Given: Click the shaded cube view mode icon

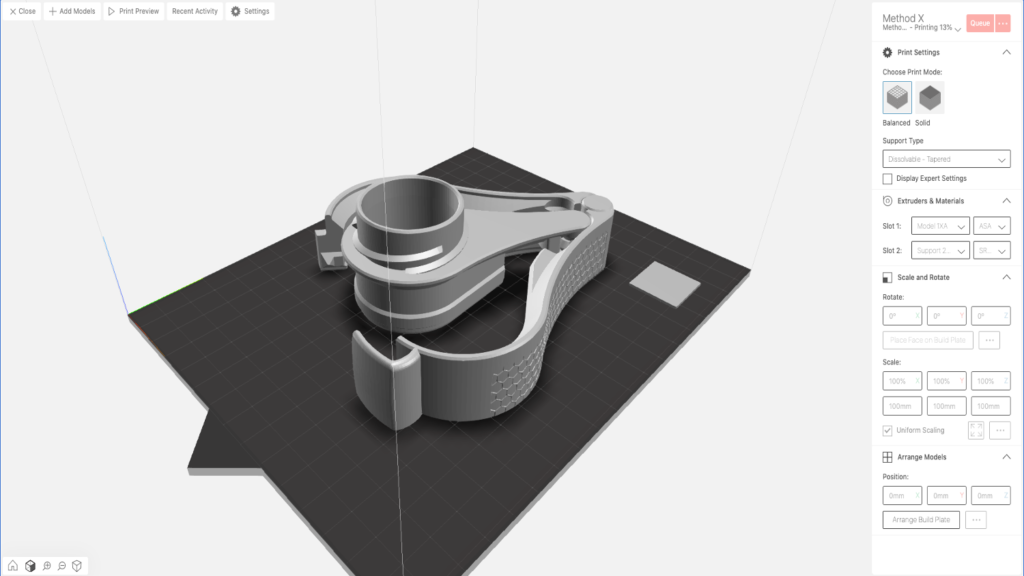Looking at the screenshot, I should 30,565.
